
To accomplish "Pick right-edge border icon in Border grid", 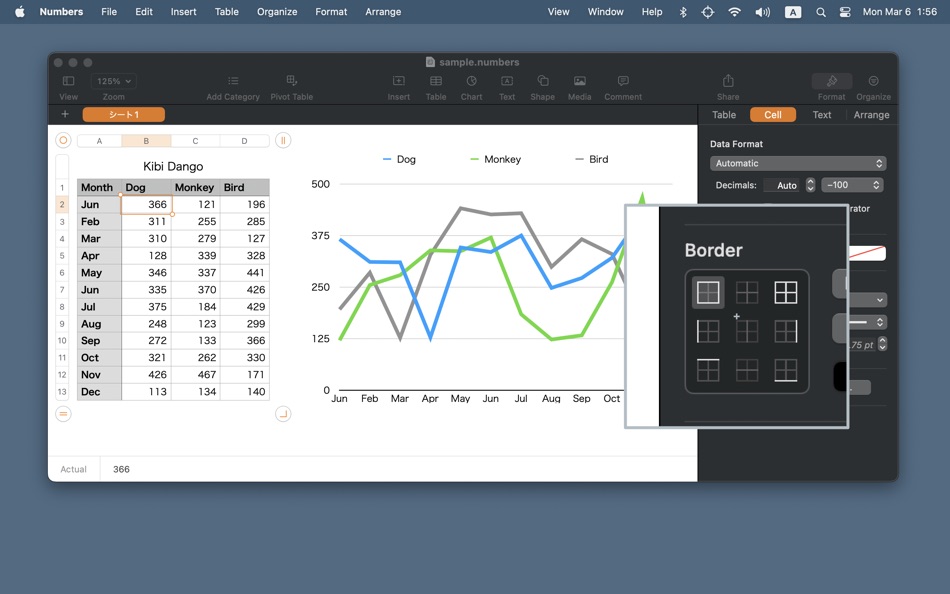I will coord(786,332).
